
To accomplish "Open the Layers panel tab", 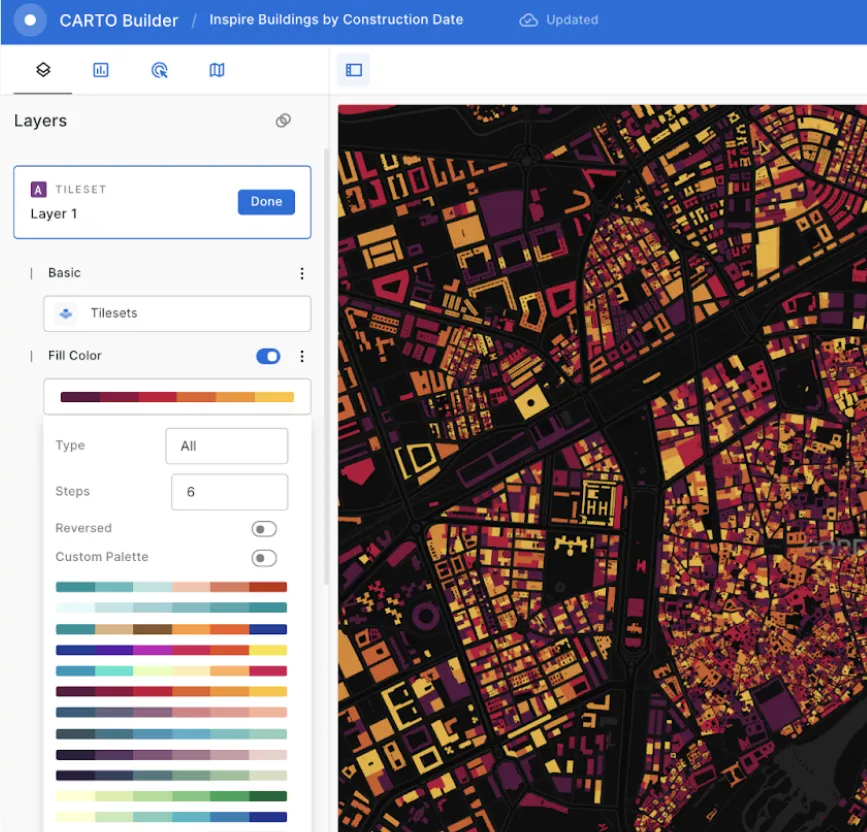I will 42,69.
